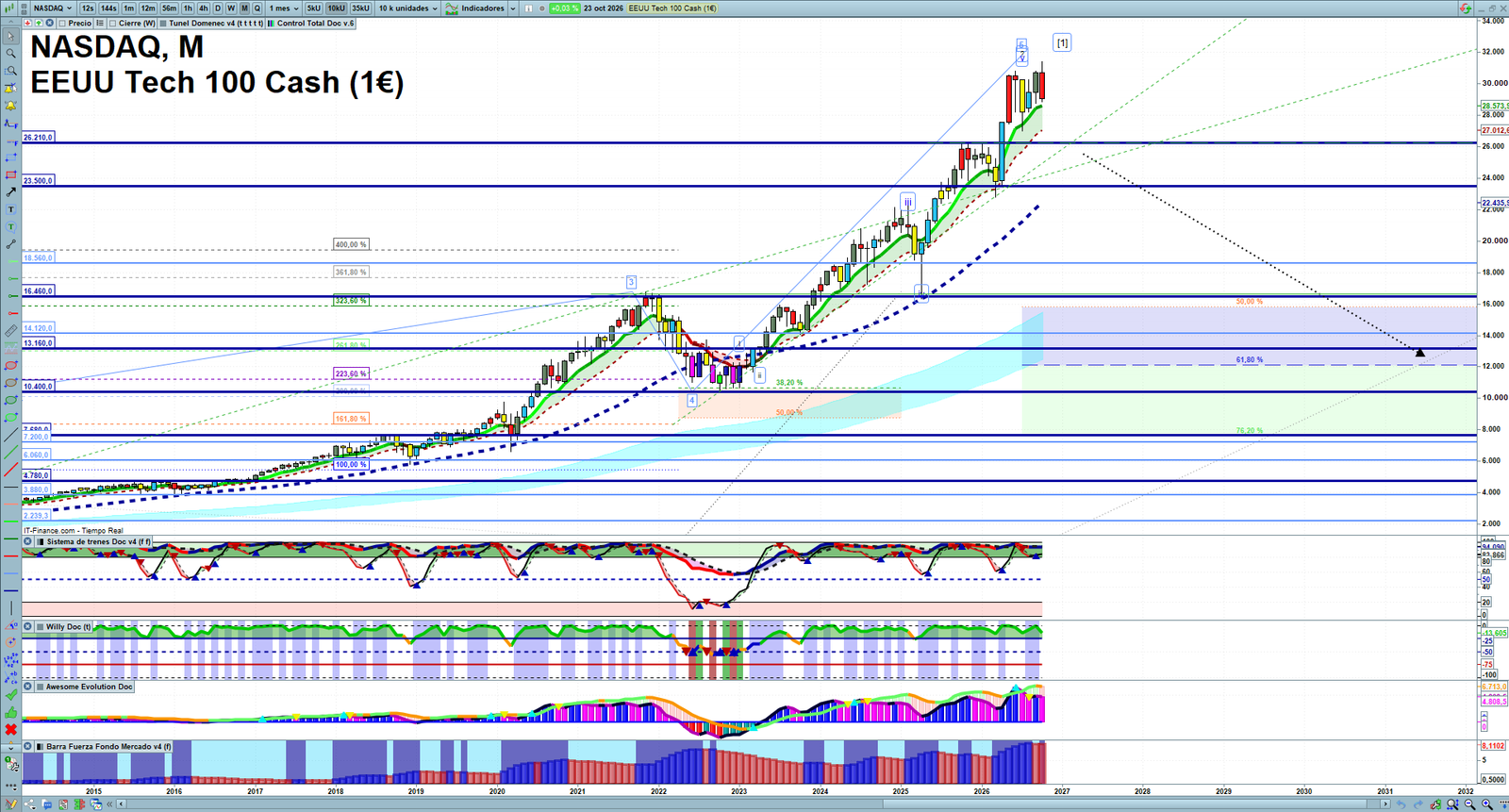Switch to the 4h timeframe
Image resolution: width=1509 pixels, height=812 pixels.
click(x=203, y=8)
